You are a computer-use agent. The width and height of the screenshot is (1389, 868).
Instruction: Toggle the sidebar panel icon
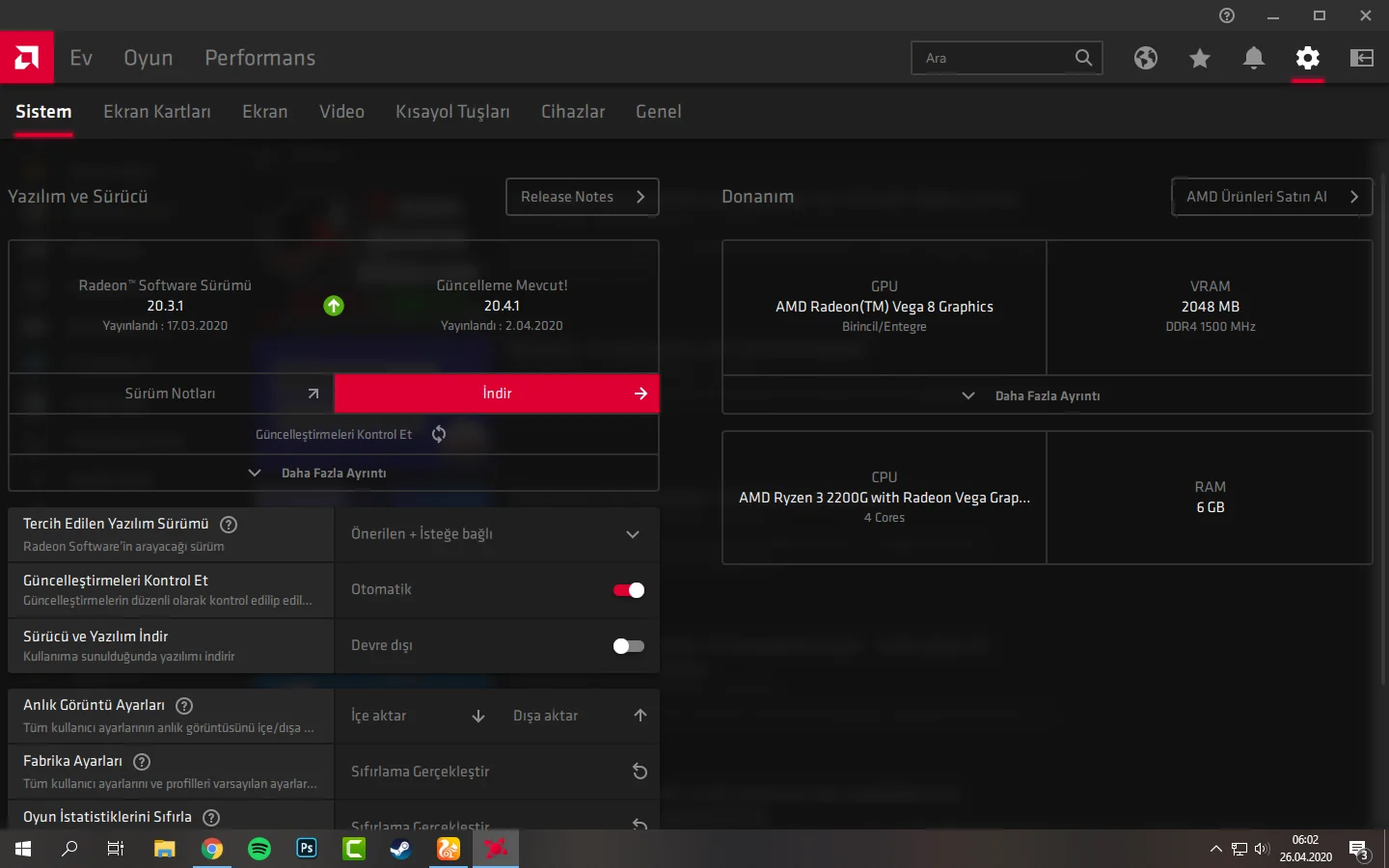pos(1361,58)
